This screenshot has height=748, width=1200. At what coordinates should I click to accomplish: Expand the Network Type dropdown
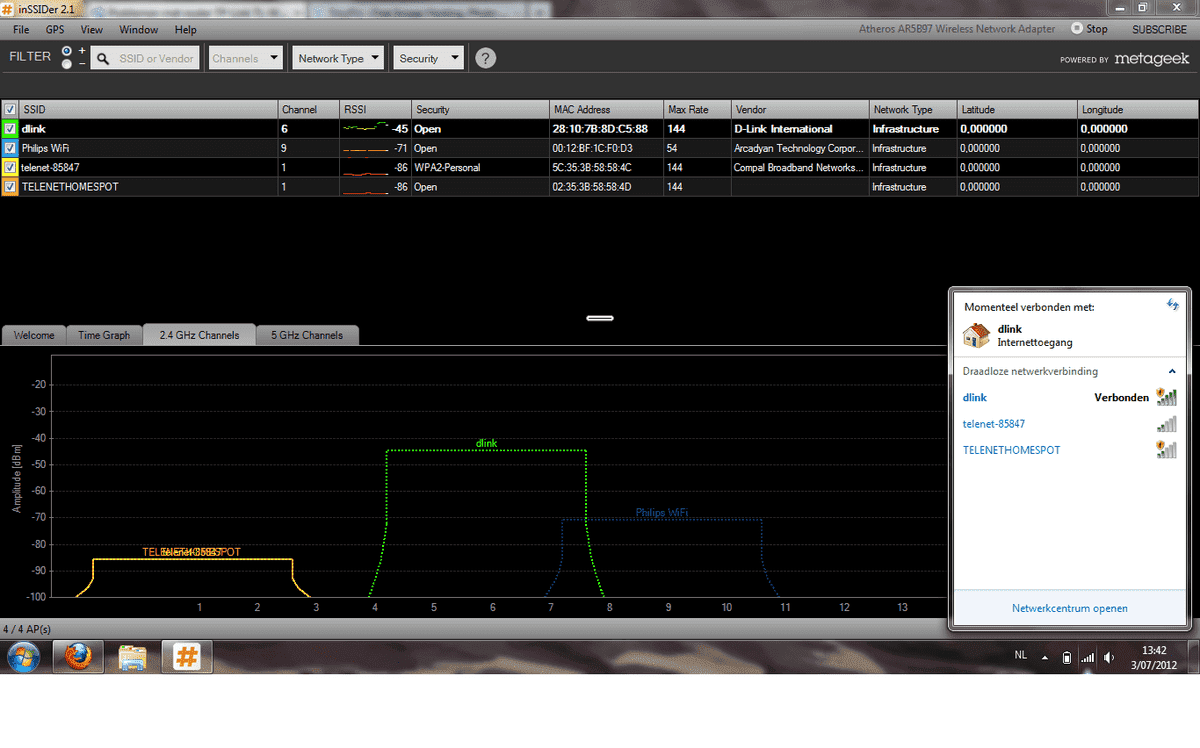339,58
